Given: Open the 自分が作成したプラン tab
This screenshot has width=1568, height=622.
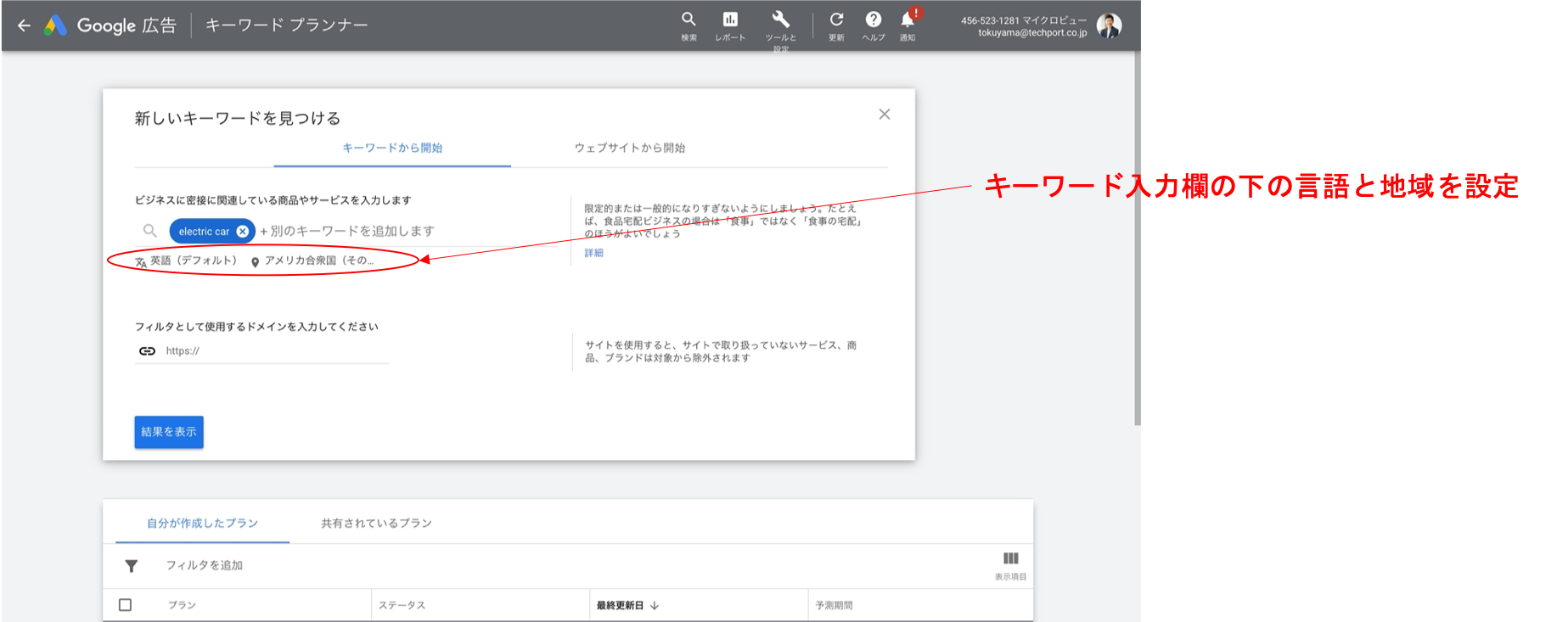Looking at the screenshot, I should (x=202, y=523).
